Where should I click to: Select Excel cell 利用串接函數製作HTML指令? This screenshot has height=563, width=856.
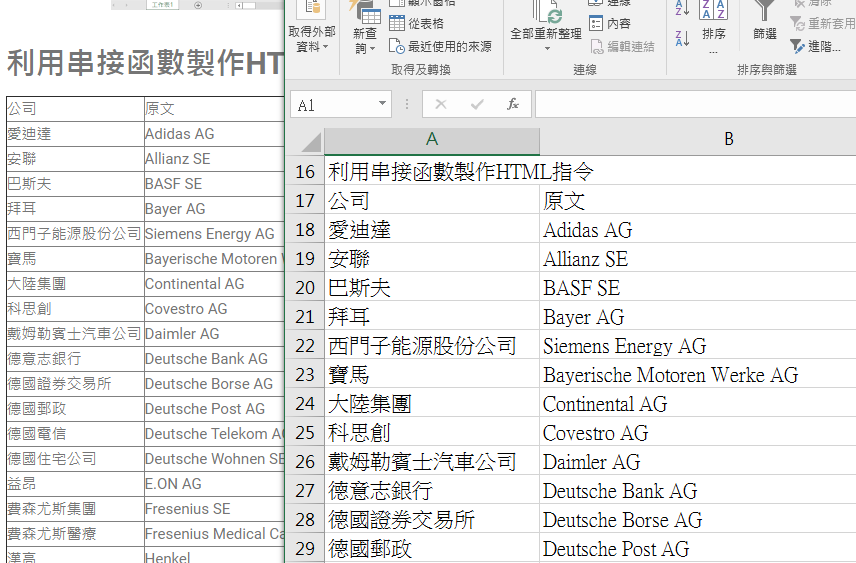[x=432, y=171]
